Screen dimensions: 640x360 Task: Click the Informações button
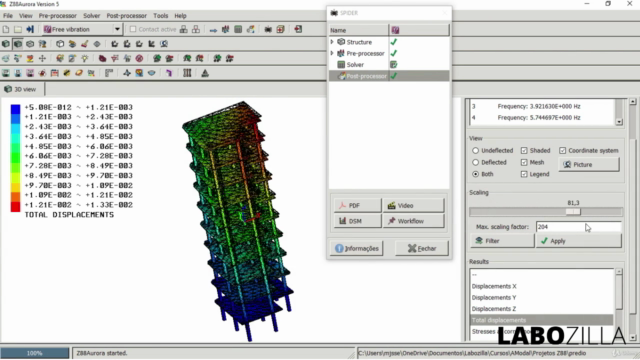coord(357,248)
